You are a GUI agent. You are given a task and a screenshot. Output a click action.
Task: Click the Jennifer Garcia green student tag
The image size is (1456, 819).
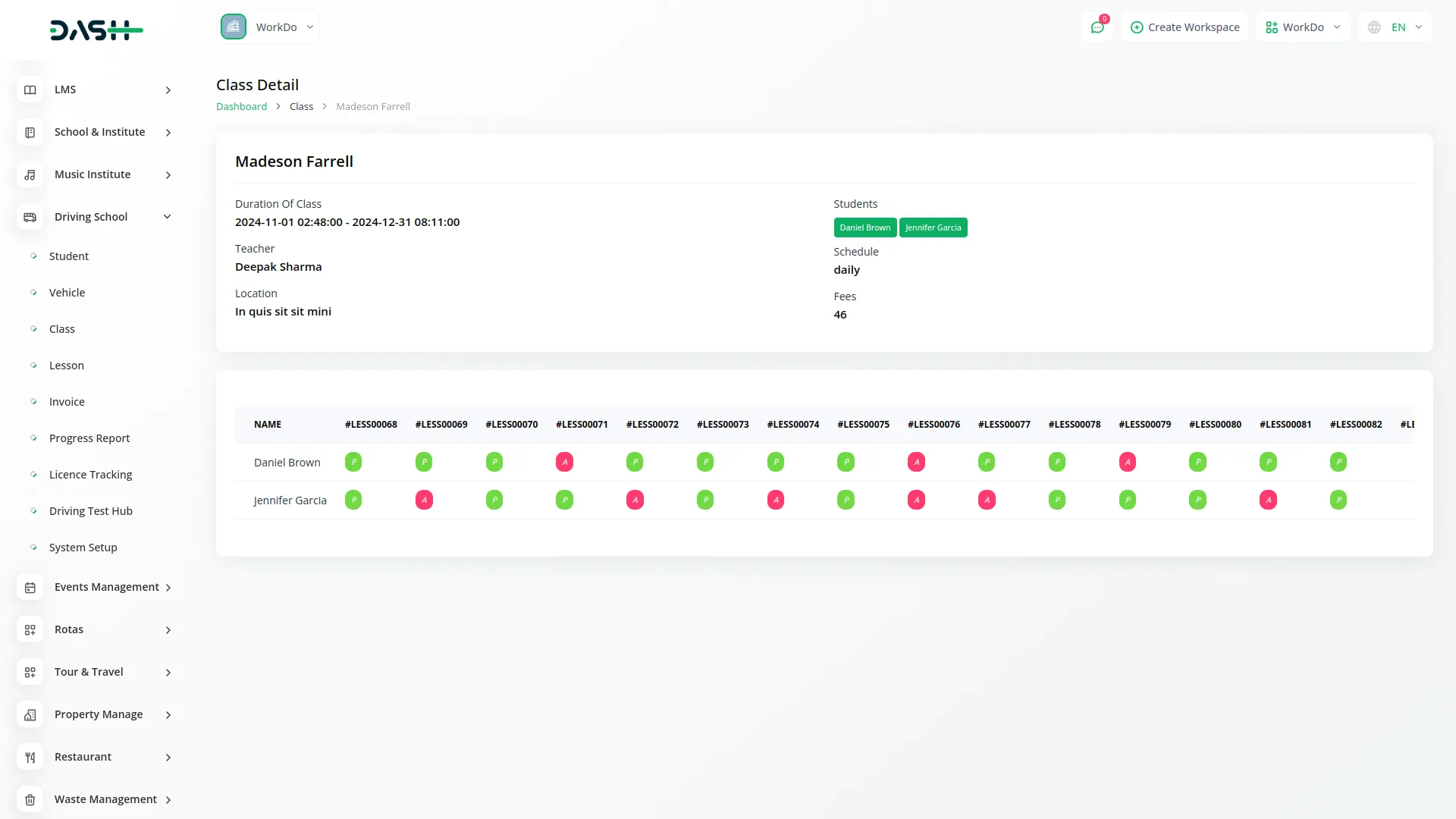[x=933, y=227]
